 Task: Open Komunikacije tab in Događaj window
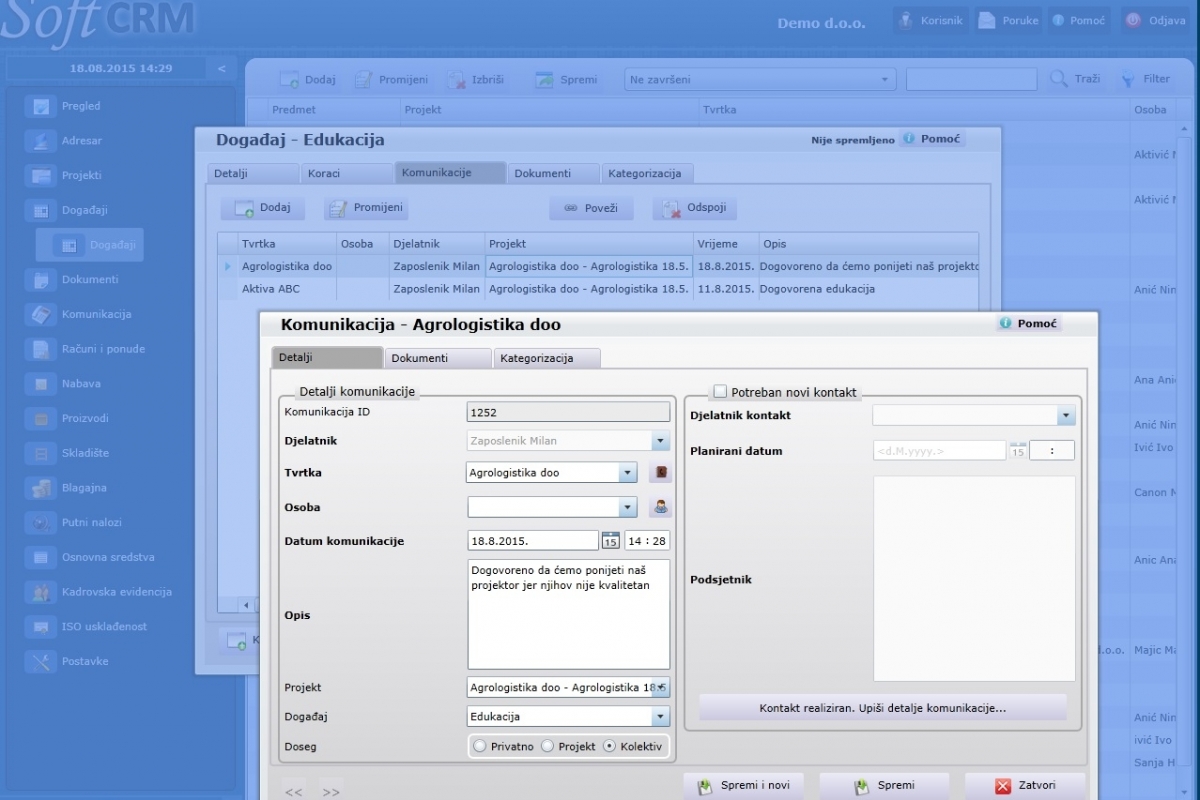450,173
